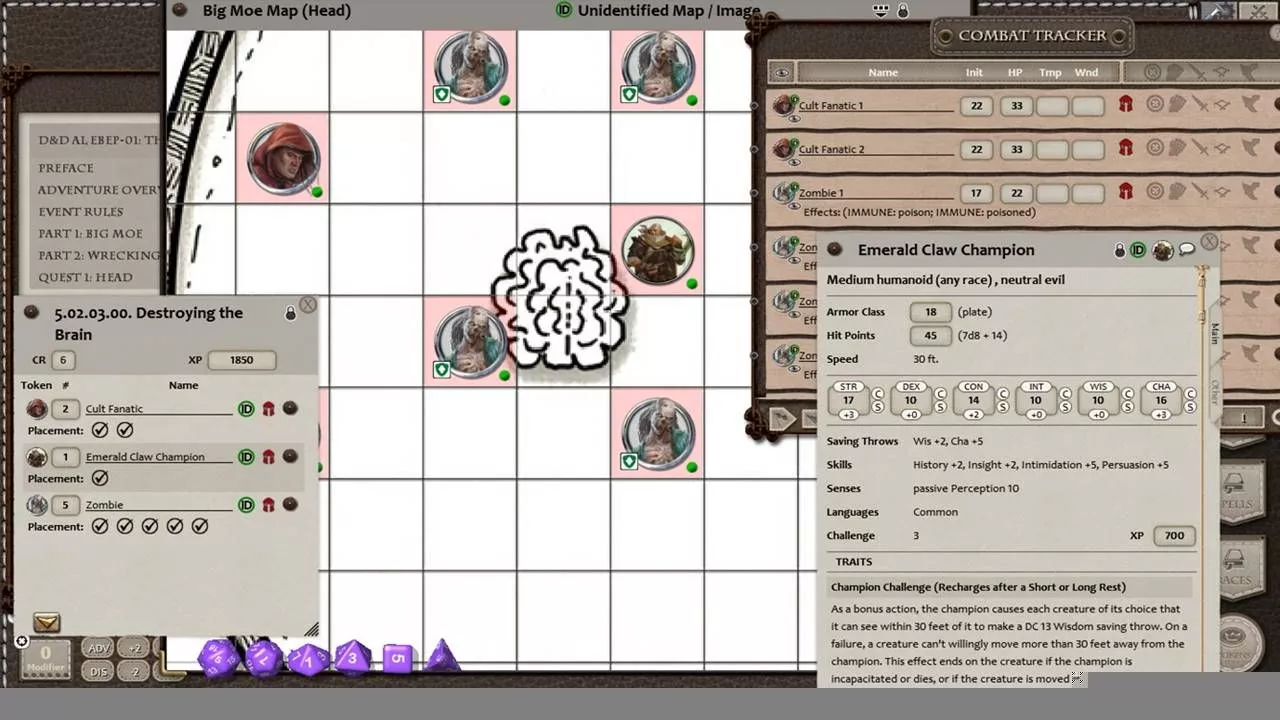
Task: Toggle visibility eye for Cult Fanatic 2
Action: [794, 163]
